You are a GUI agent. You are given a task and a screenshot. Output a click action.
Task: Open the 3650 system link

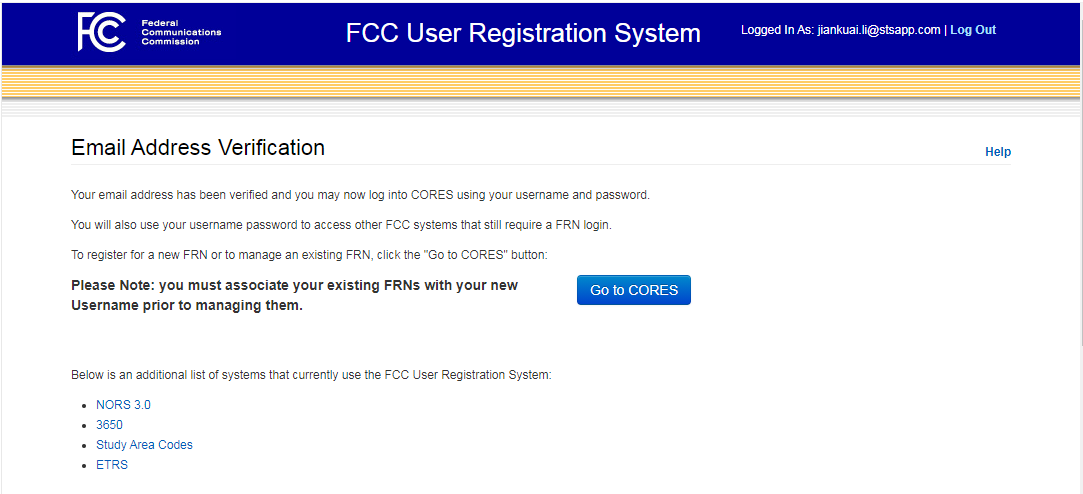(109, 425)
